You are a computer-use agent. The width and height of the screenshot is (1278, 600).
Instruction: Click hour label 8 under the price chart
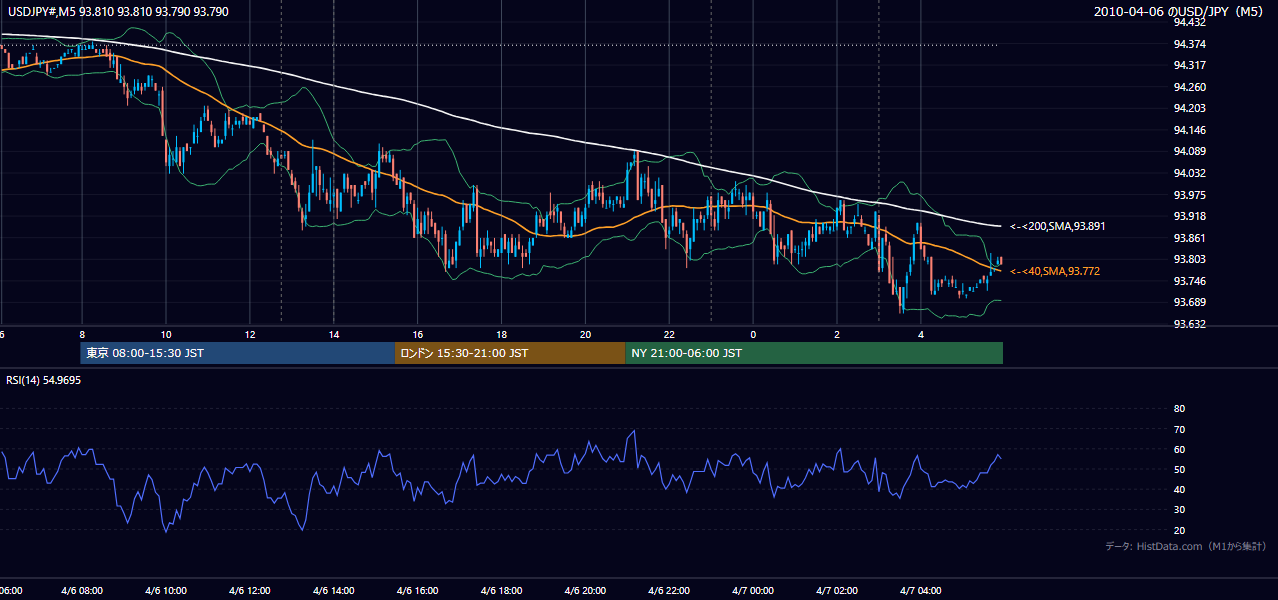pyautogui.click(x=82, y=334)
